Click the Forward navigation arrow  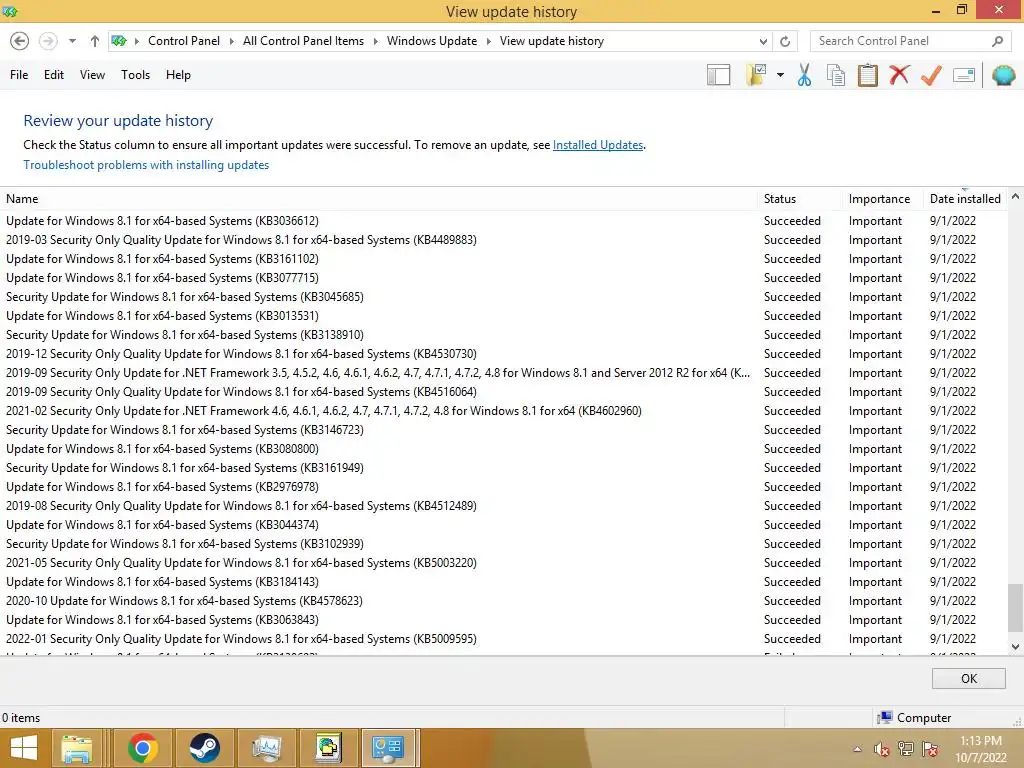pos(48,41)
